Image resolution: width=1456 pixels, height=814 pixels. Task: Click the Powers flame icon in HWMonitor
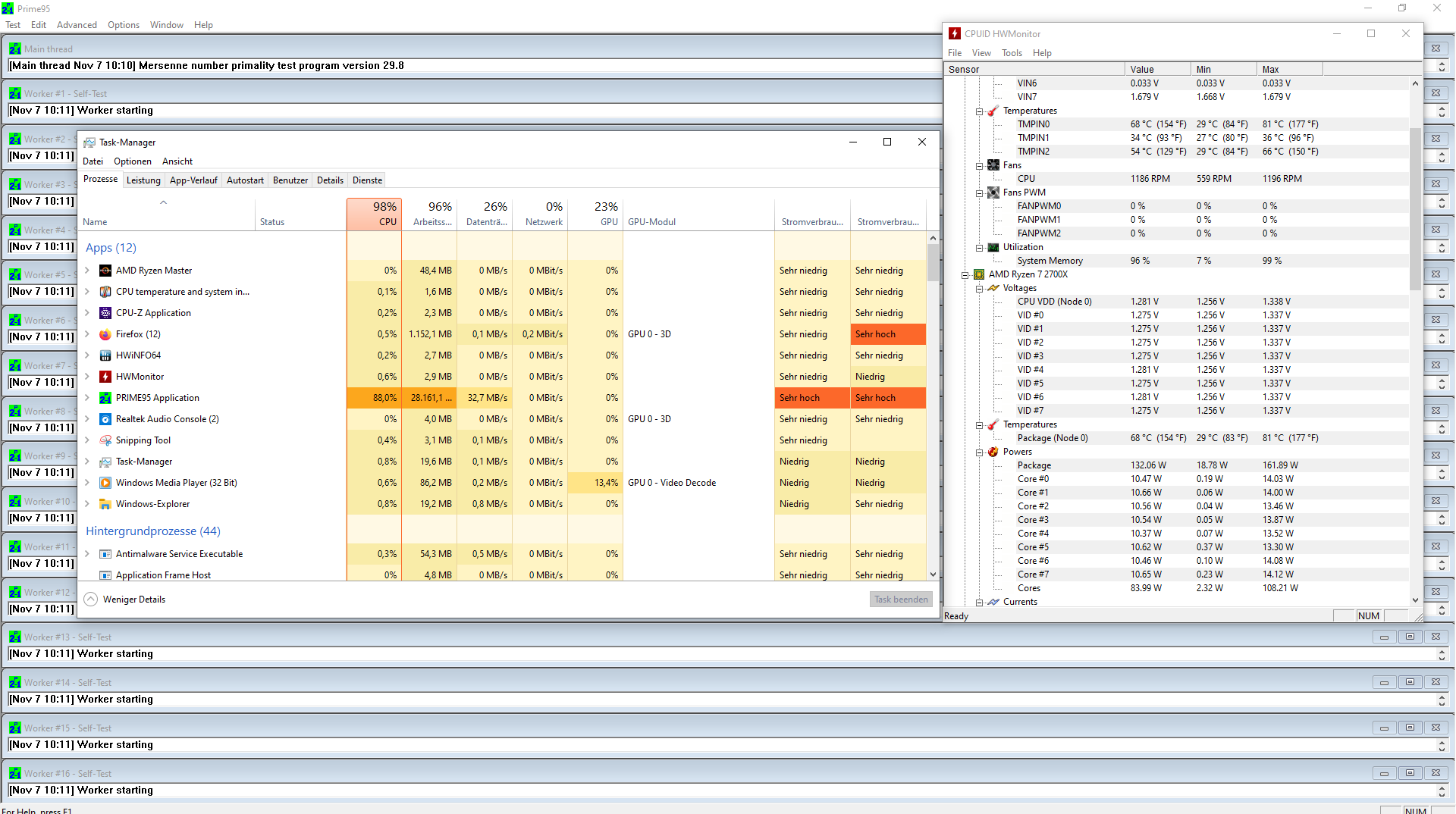[x=993, y=452]
